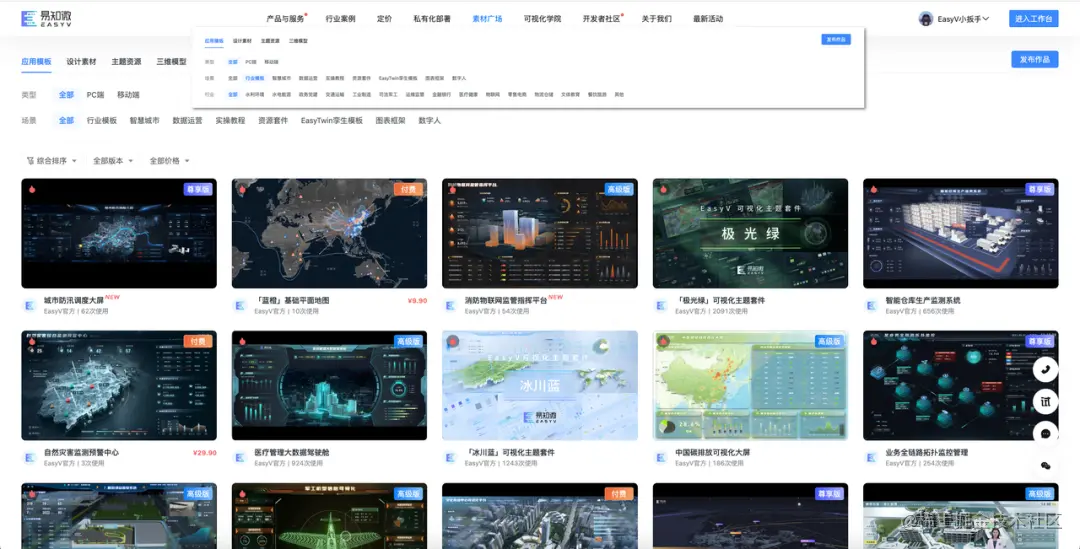Click the author icon beside 城市防汛调度大屏
1080x549 pixels.
(x=30, y=305)
